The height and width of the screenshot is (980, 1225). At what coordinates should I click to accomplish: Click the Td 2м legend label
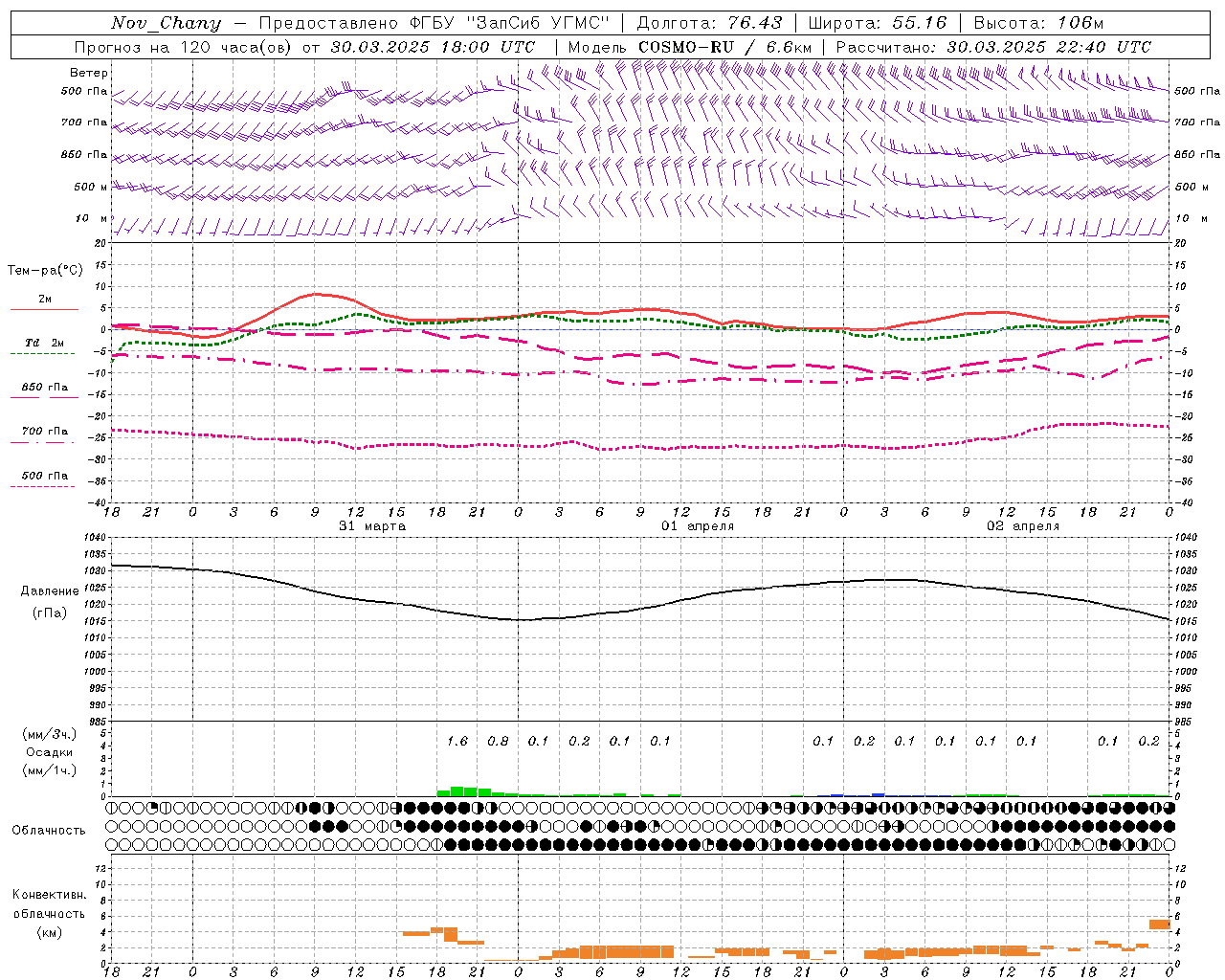click(x=44, y=343)
